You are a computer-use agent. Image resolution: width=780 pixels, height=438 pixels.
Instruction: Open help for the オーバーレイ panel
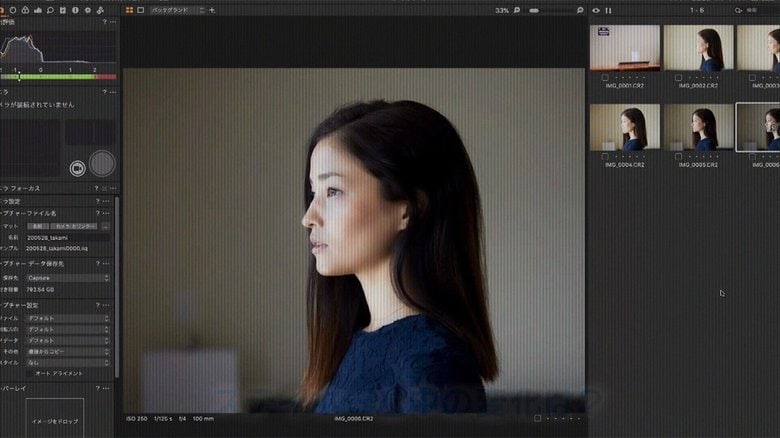click(98, 388)
